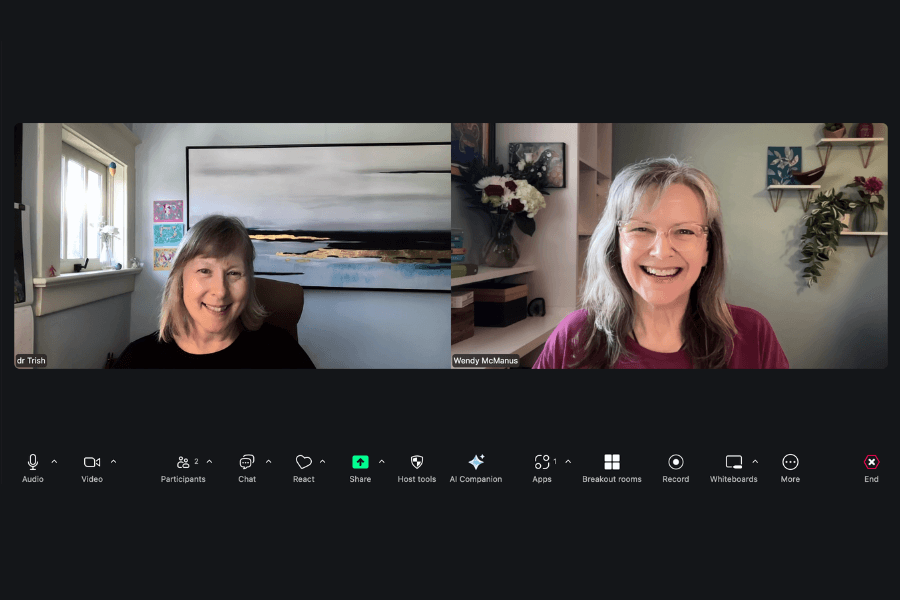Click the React heart icon
The image size is (900, 600).
(304, 462)
